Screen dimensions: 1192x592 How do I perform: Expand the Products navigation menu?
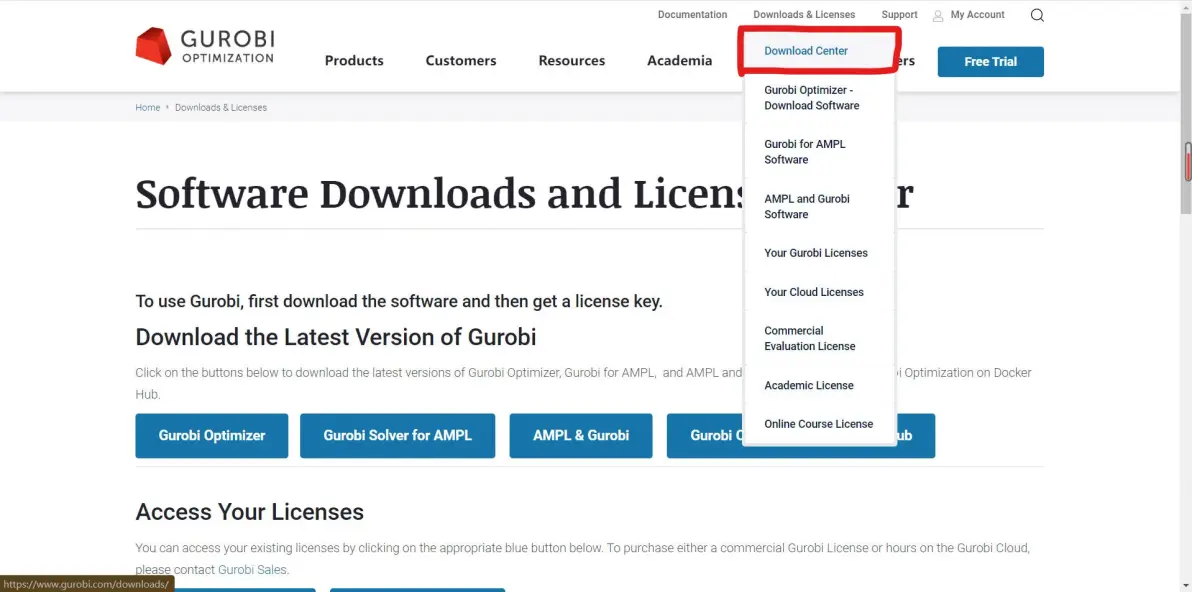[354, 61]
